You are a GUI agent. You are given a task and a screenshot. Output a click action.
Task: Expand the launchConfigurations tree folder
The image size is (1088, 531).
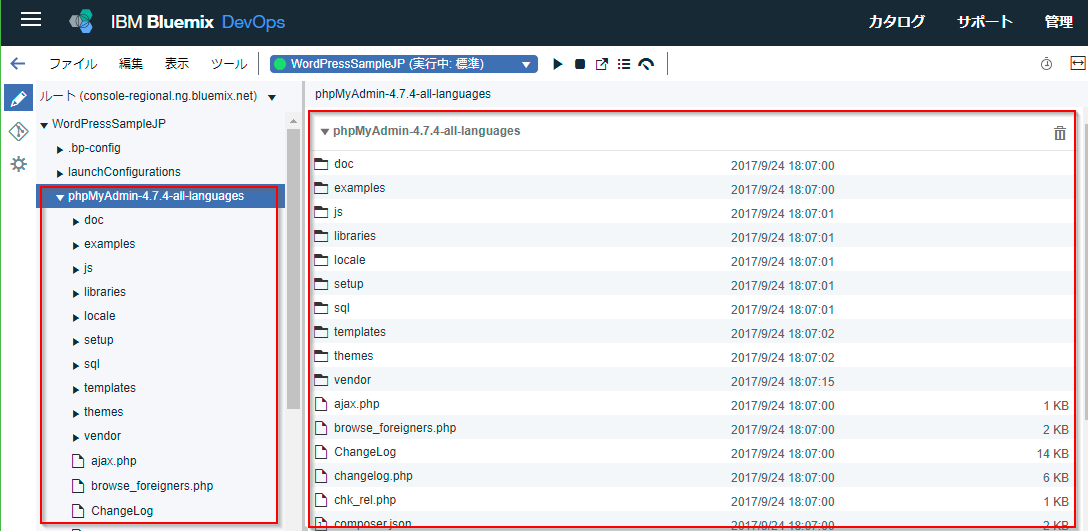coord(60,173)
